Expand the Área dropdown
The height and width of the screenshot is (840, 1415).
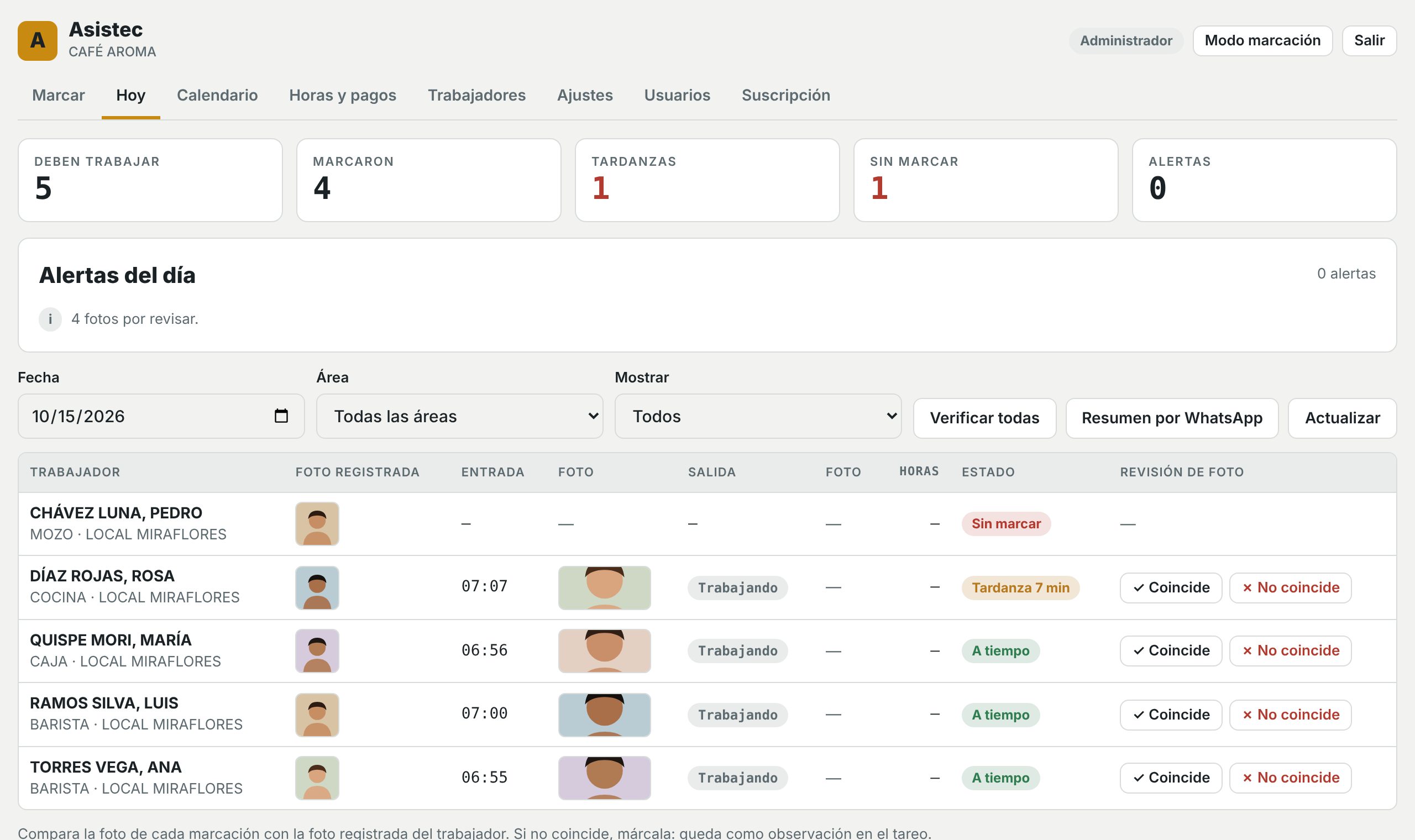(459, 416)
